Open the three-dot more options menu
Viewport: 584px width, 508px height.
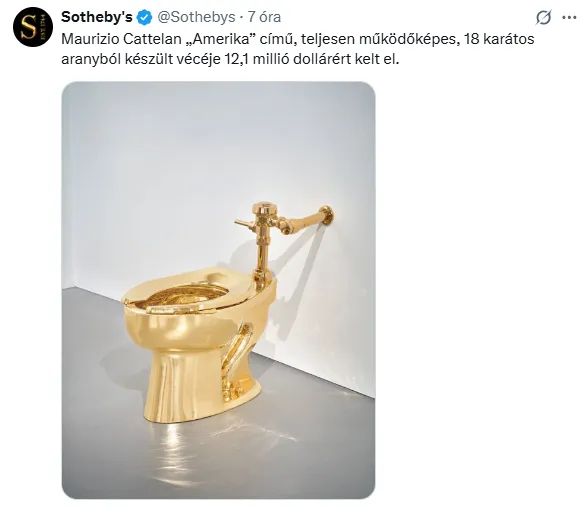click(x=569, y=17)
